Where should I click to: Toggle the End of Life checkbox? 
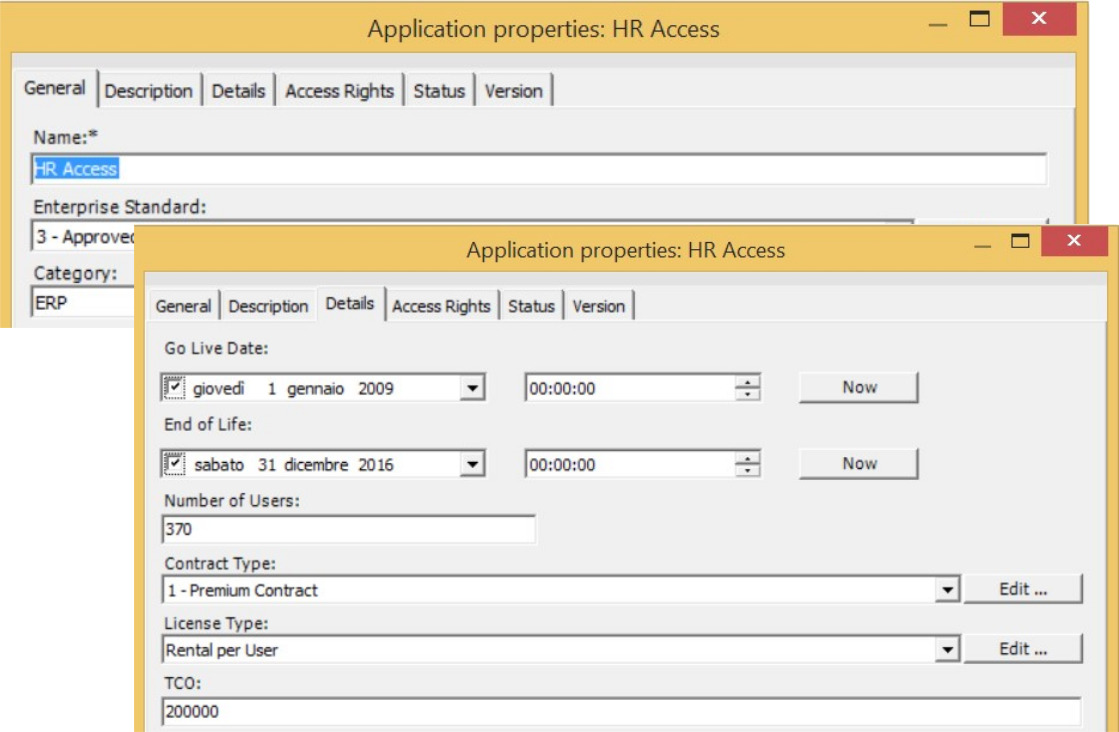[175, 464]
